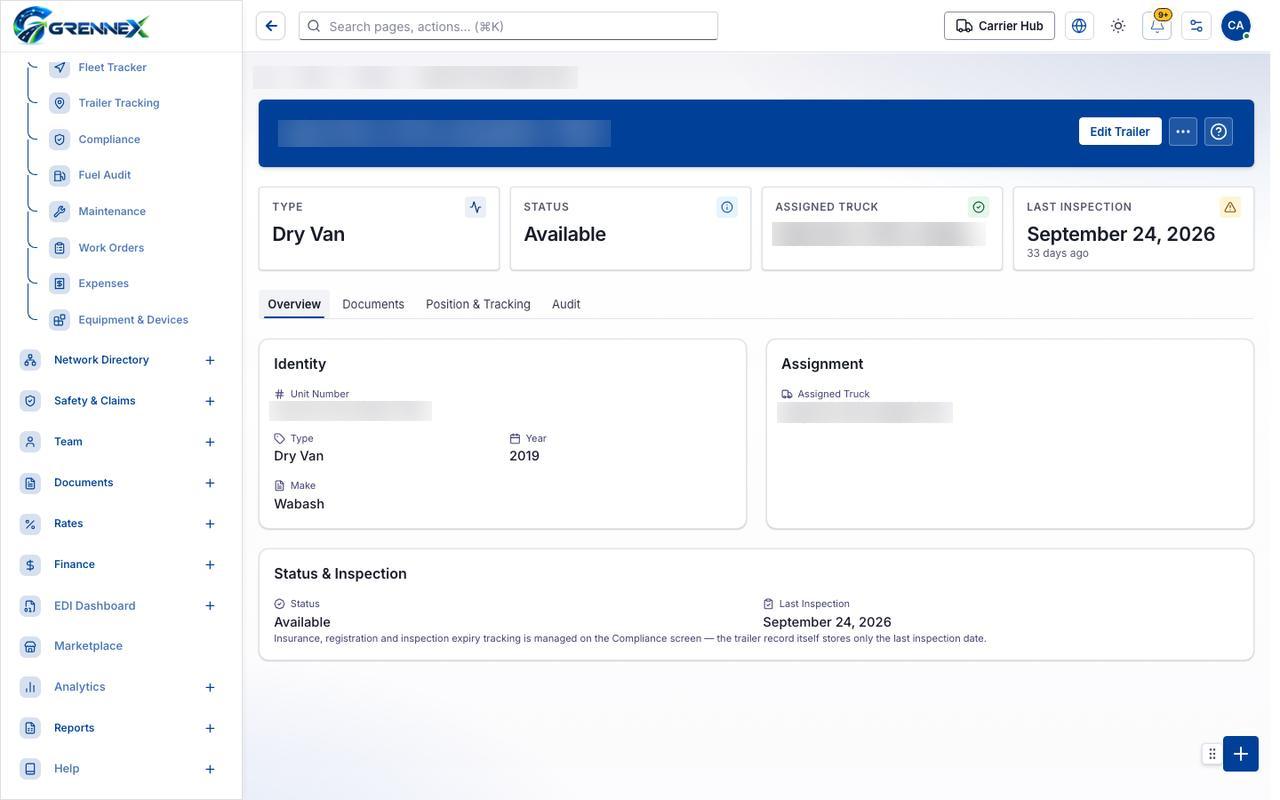
Task: Open the EDI Dashboard sidebar link
Action: click(x=94, y=606)
